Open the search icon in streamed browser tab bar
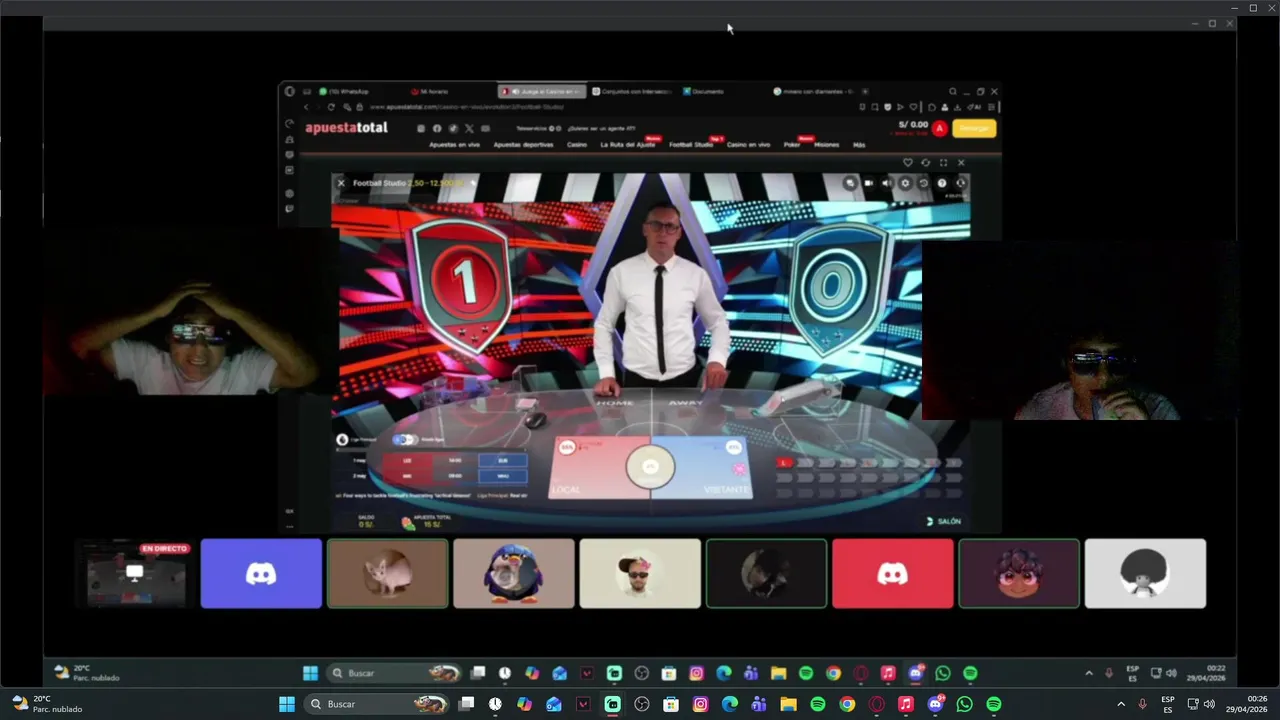Screen dimensions: 1280x720 [953, 91]
